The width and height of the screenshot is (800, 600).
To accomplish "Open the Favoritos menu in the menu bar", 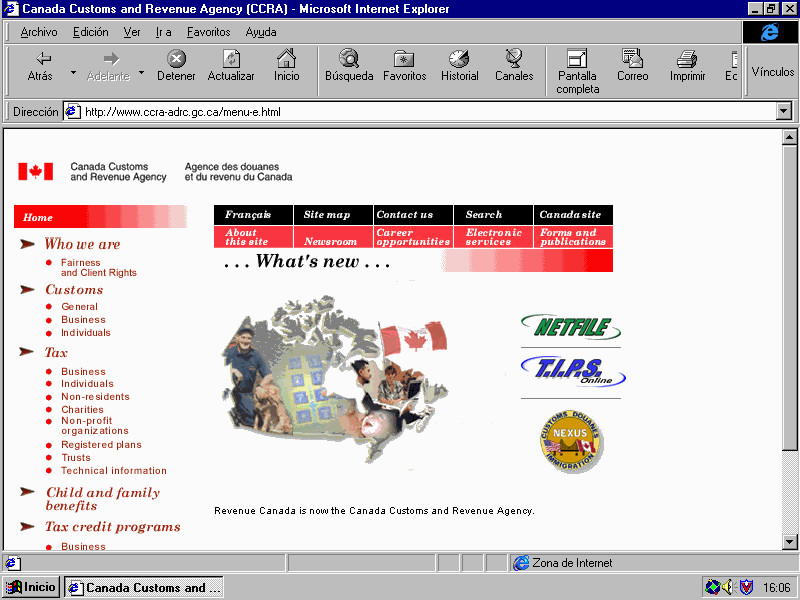I will click(x=208, y=32).
